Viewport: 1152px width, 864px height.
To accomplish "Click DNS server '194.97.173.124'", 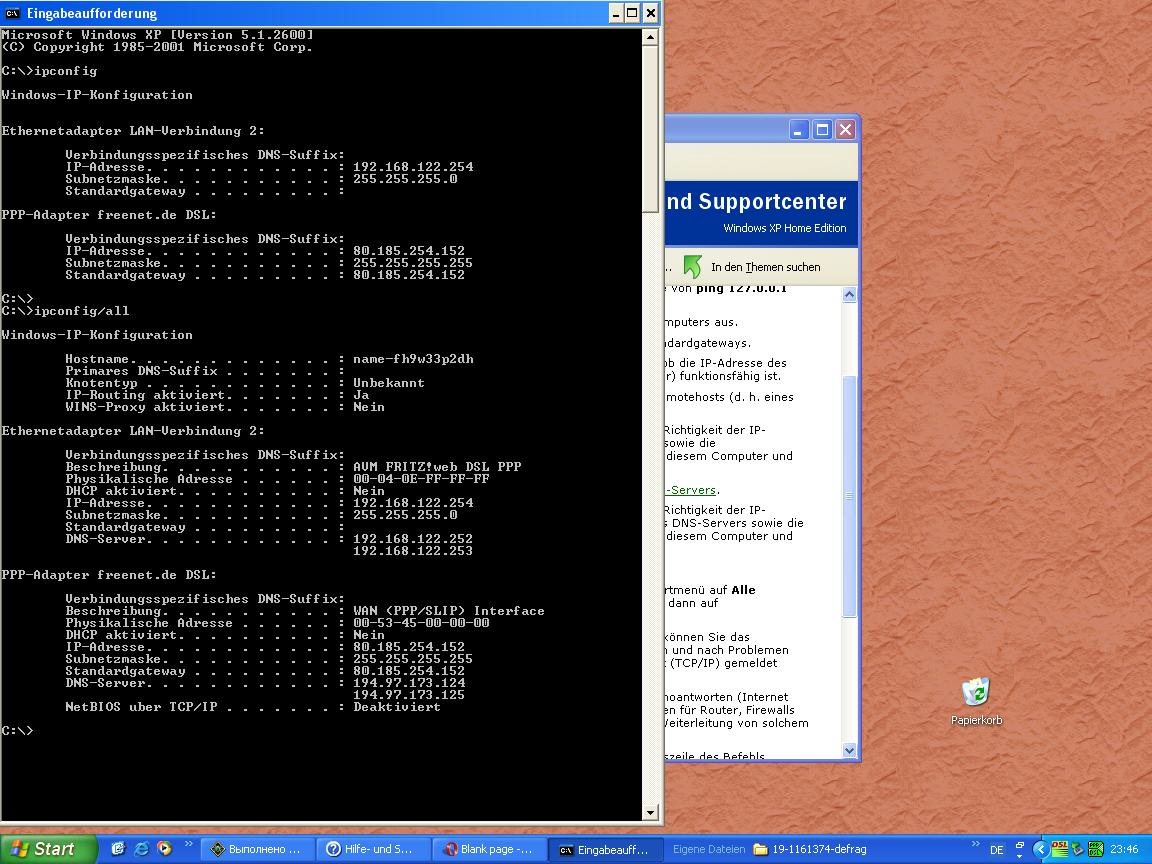I will pyautogui.click(x=409, y=683).
